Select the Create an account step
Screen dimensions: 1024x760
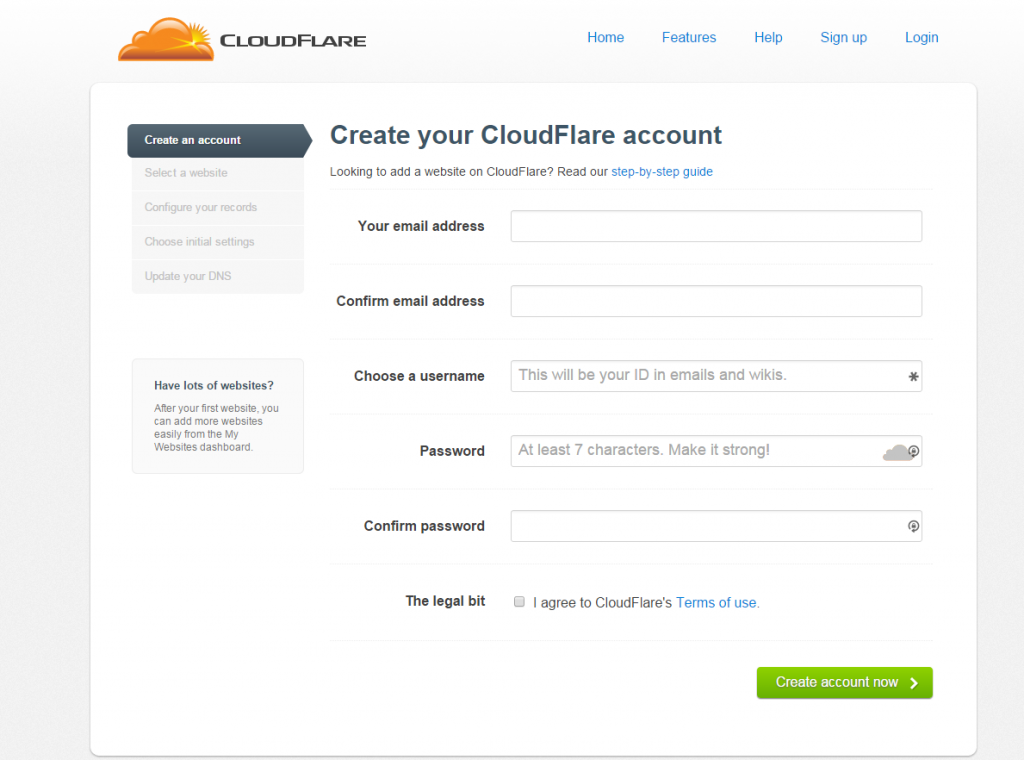(219, 140)
